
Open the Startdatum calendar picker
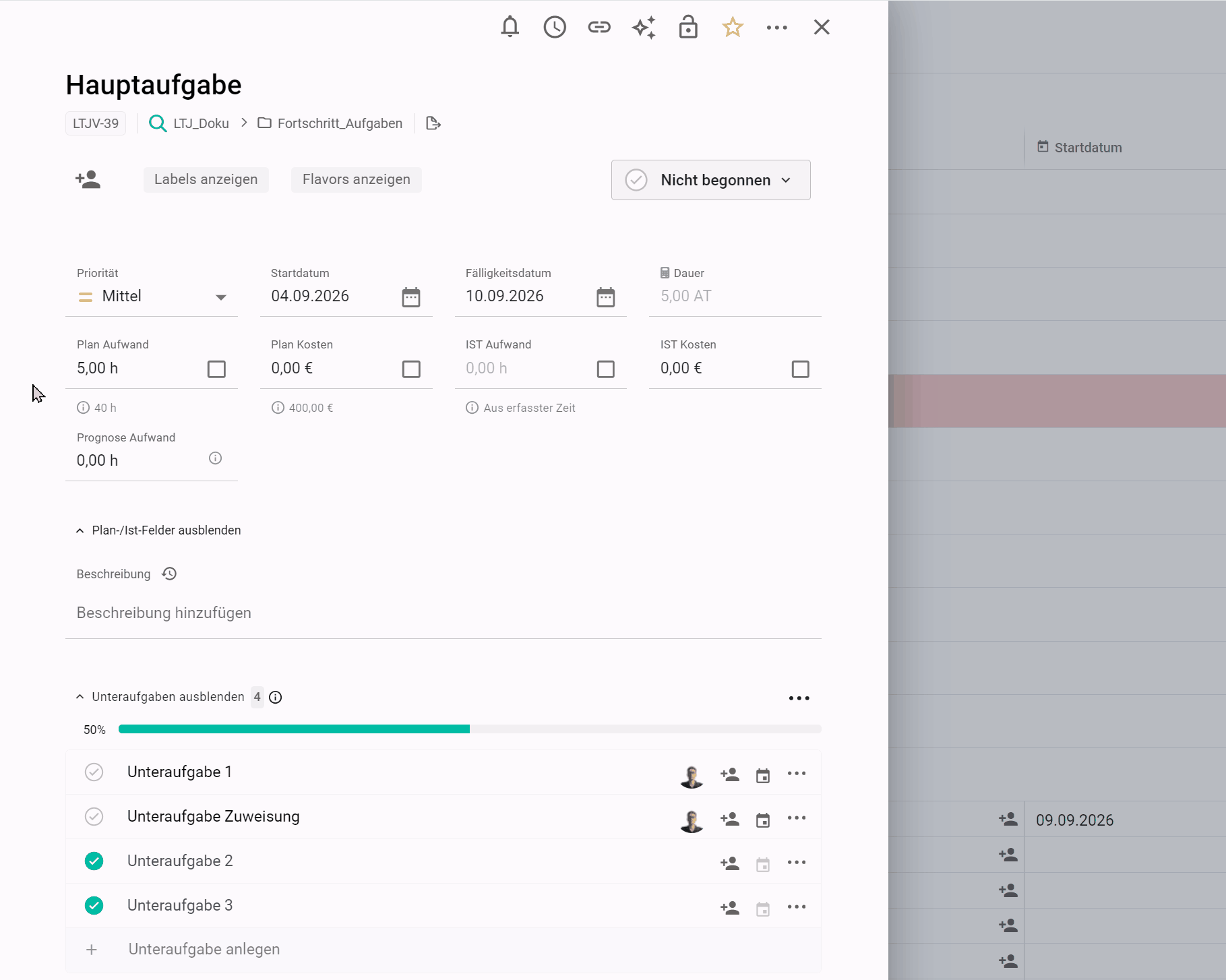tap(411, 297)
